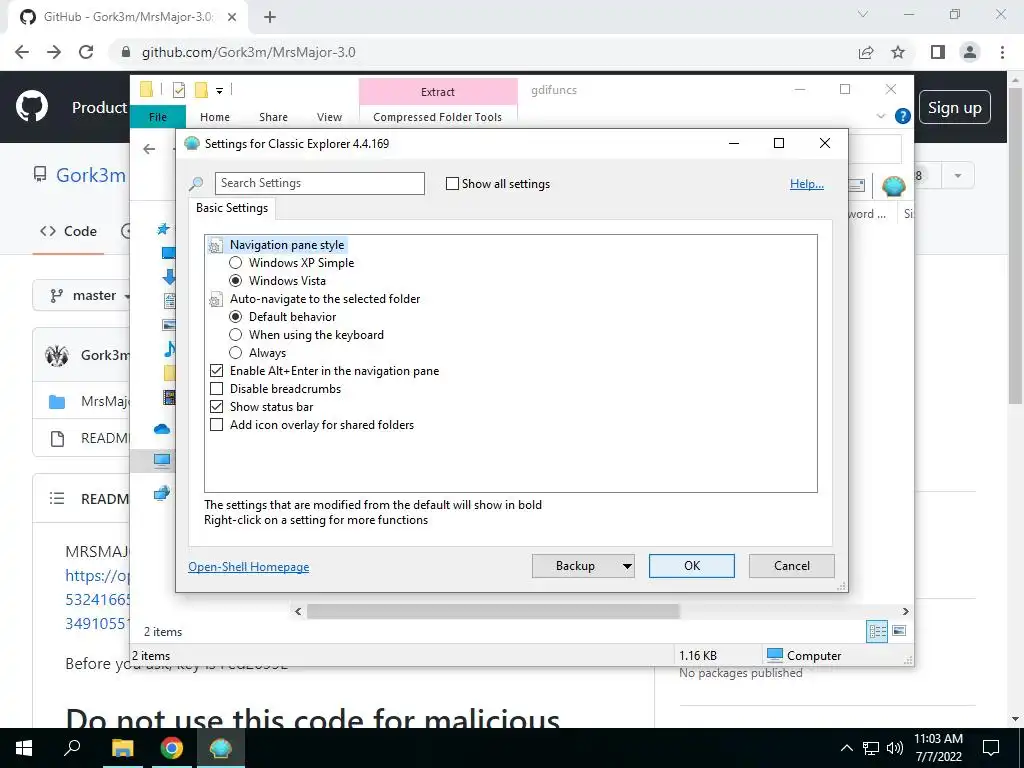Enable the Disable breadcrumbs checkbox
Screen dimensions: 1024x768
click(217, 389)
